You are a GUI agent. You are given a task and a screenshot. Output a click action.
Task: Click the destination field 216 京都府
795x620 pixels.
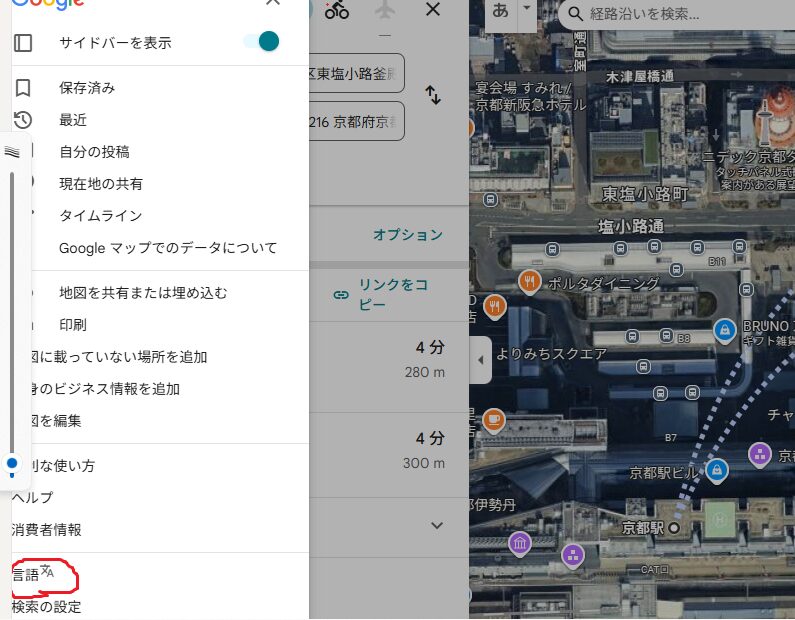point(356,122)
